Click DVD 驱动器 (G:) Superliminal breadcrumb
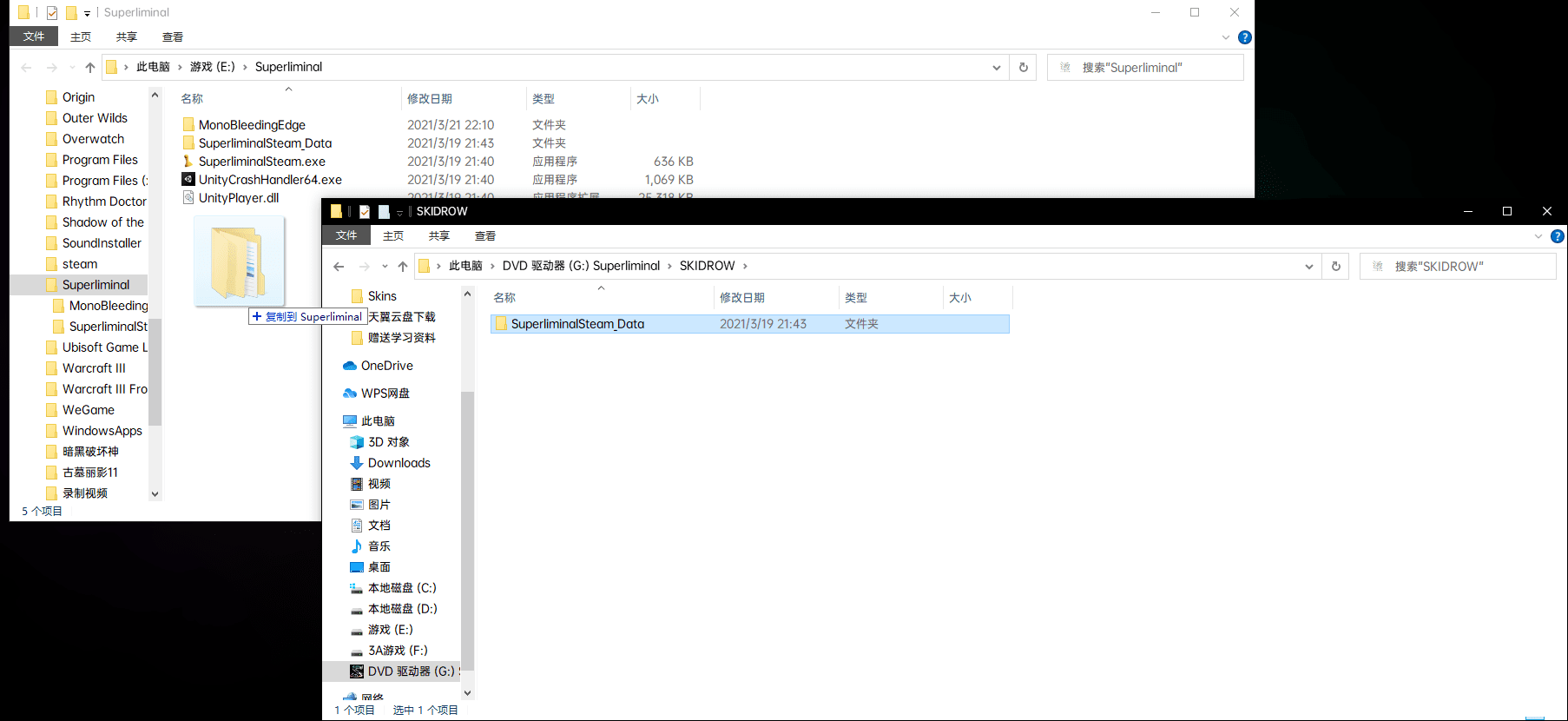The width and height of the screenshot is (1568, 721). pos(581,266)
